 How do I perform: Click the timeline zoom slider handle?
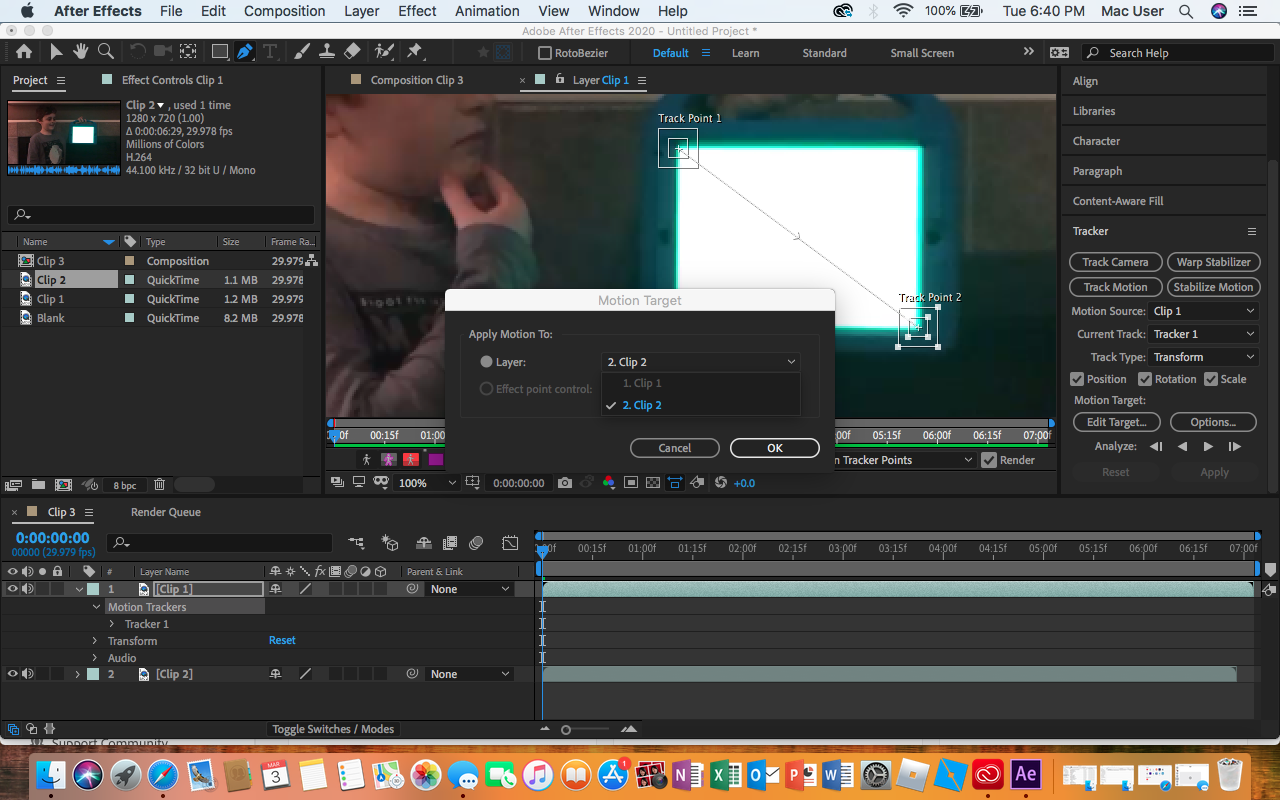566,730
